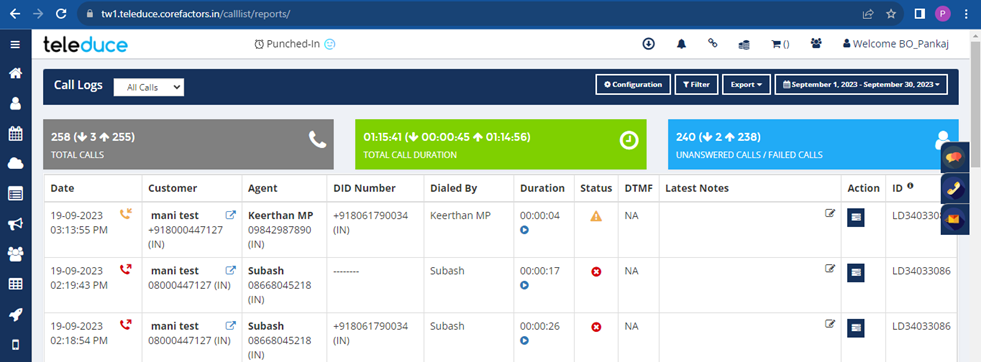Open the team group sidebar icon
Screen dimensions: 981x362
coord(15,254)
